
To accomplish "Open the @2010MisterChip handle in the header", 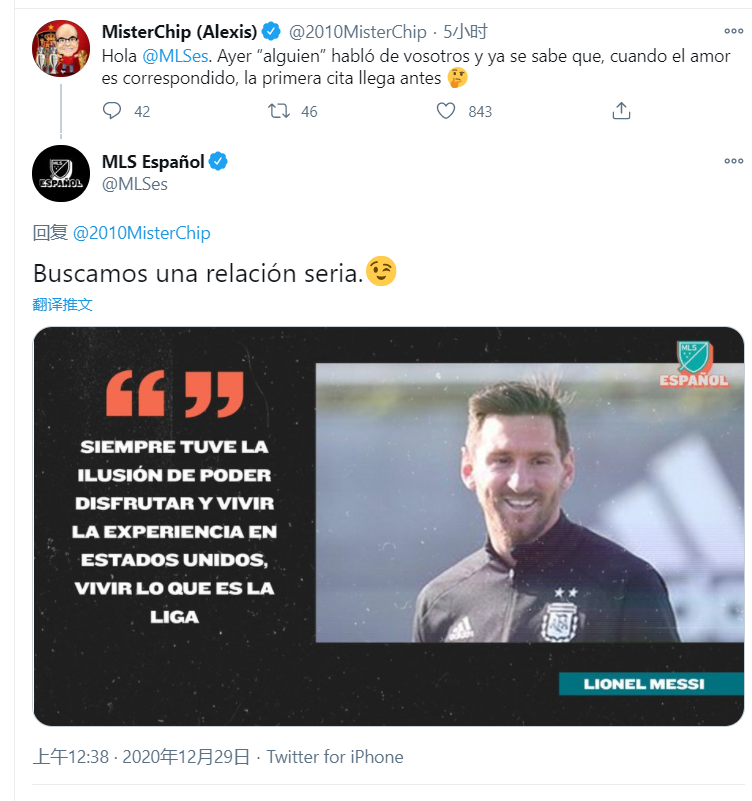I will pyautogui.click(x=358, y=32).
